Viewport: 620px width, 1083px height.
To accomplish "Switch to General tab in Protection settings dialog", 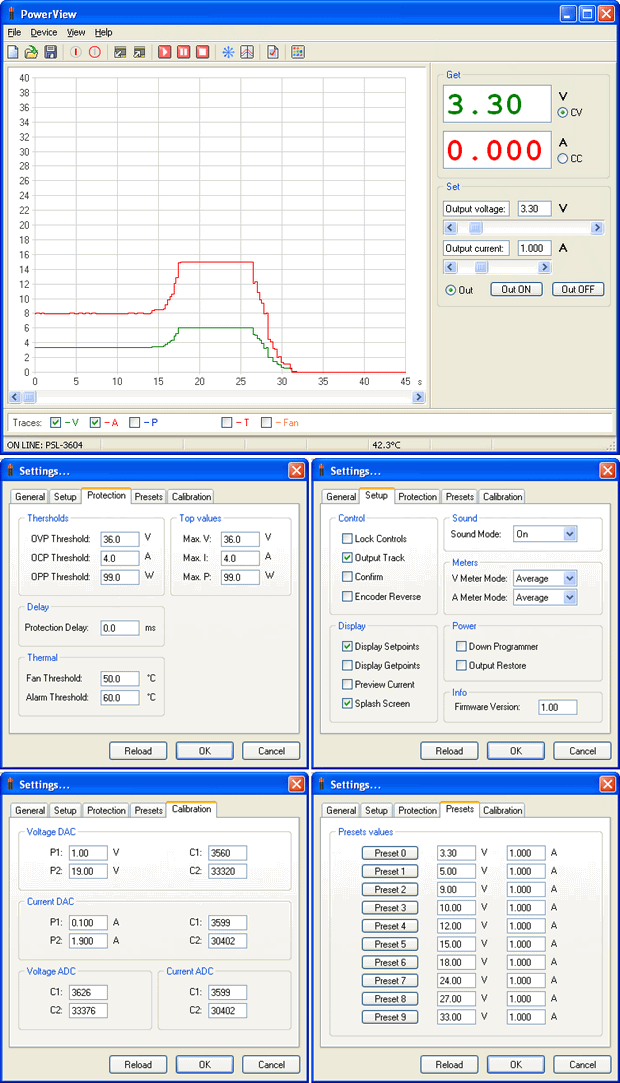I will [30, 496].
